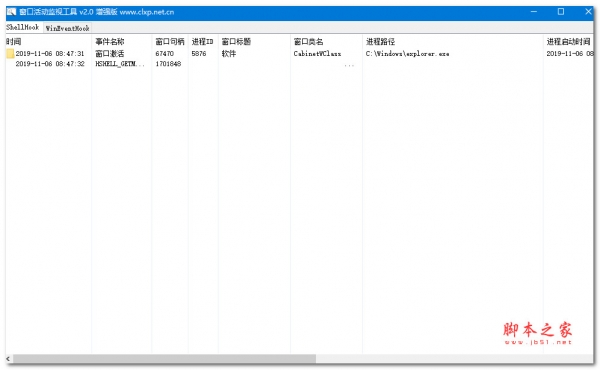
Task: Sort by 时间 column header
Action: tap(14, 41)
